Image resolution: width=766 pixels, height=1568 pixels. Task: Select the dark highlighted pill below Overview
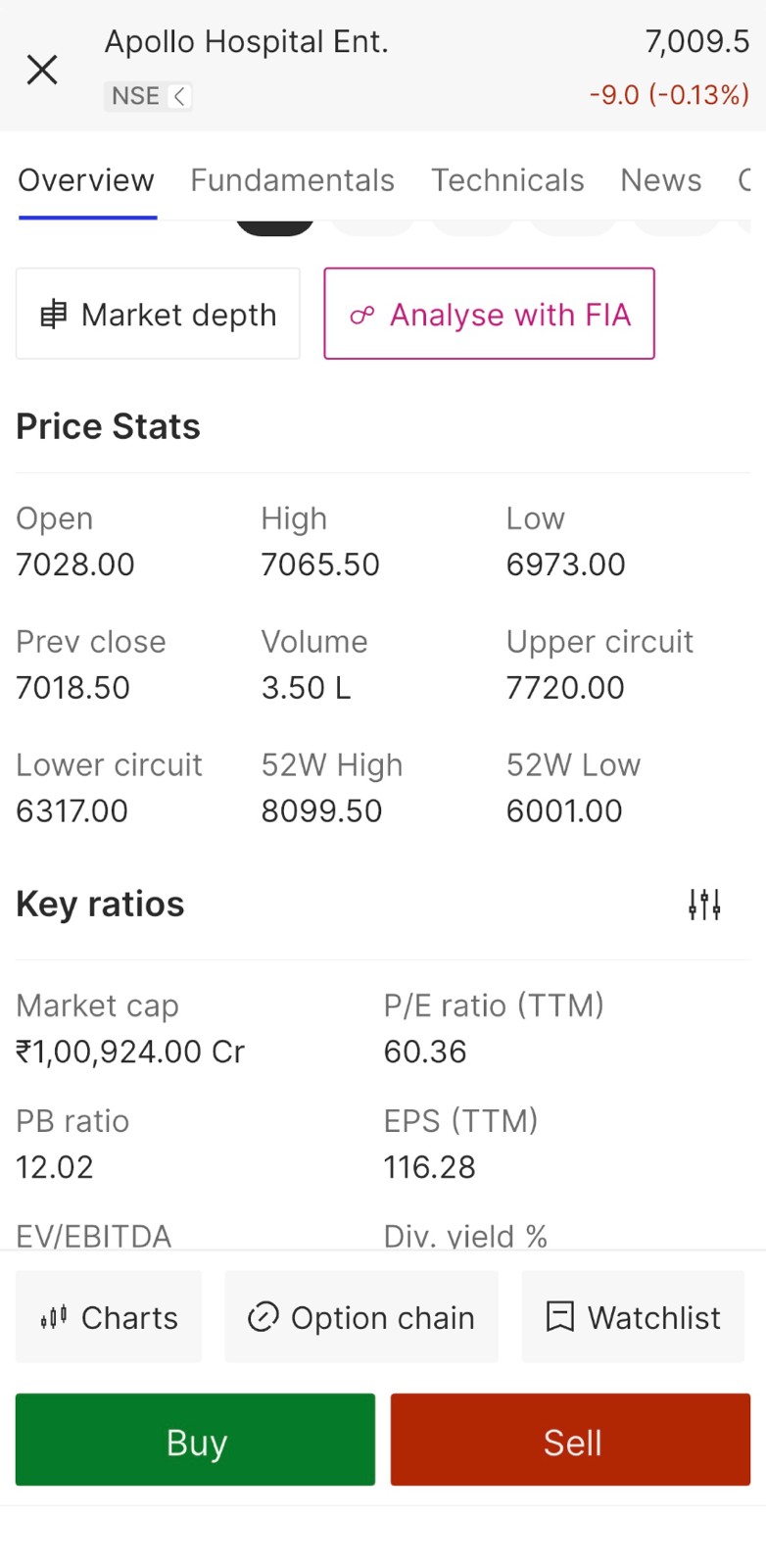[x=275, y=229]
